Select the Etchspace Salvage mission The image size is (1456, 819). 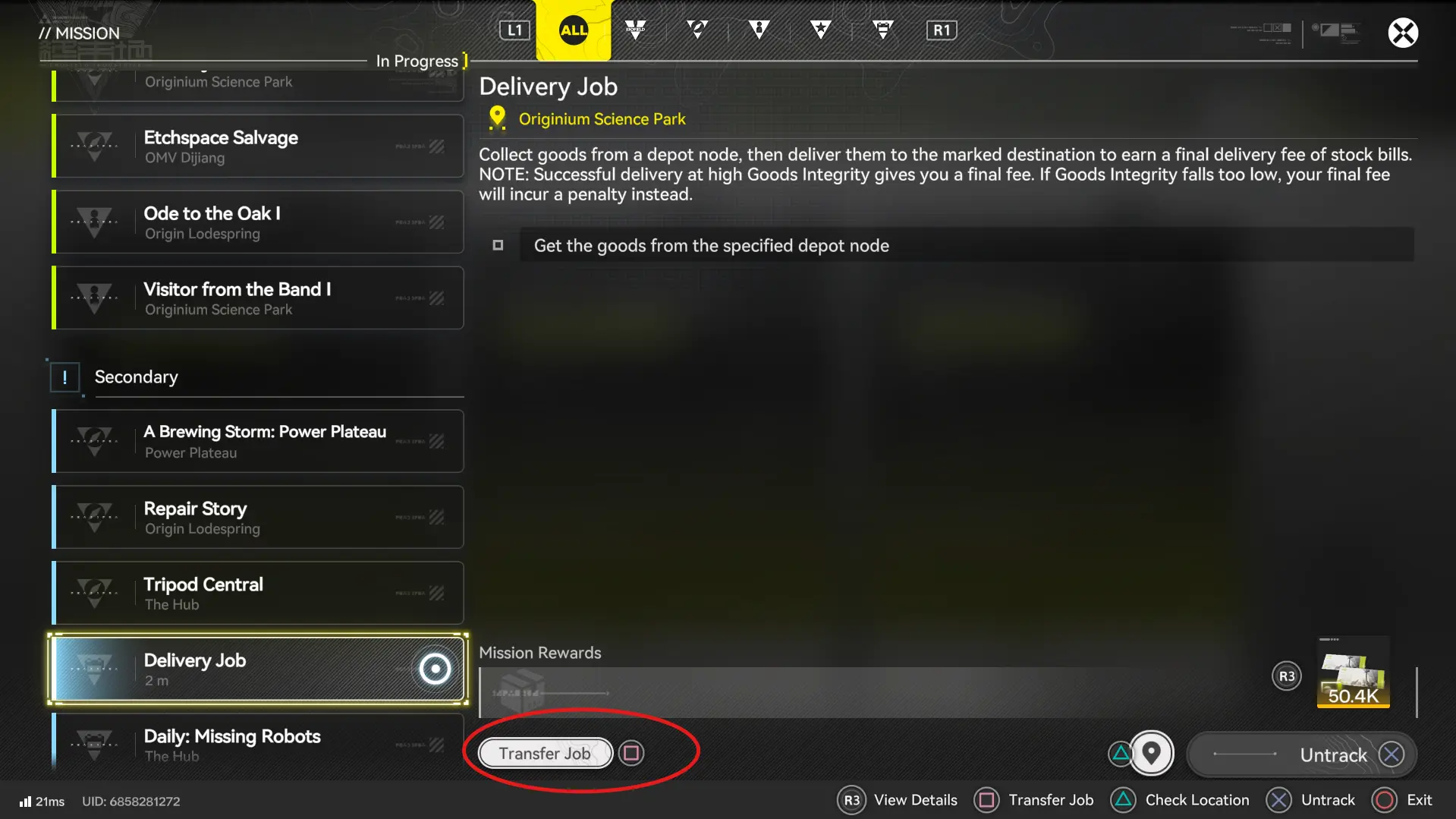(x=258, y=146)
